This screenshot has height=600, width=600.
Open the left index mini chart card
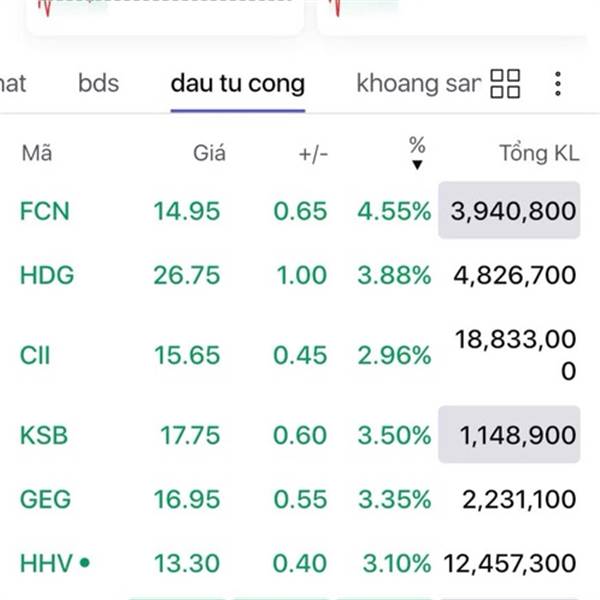coord(166,15)
